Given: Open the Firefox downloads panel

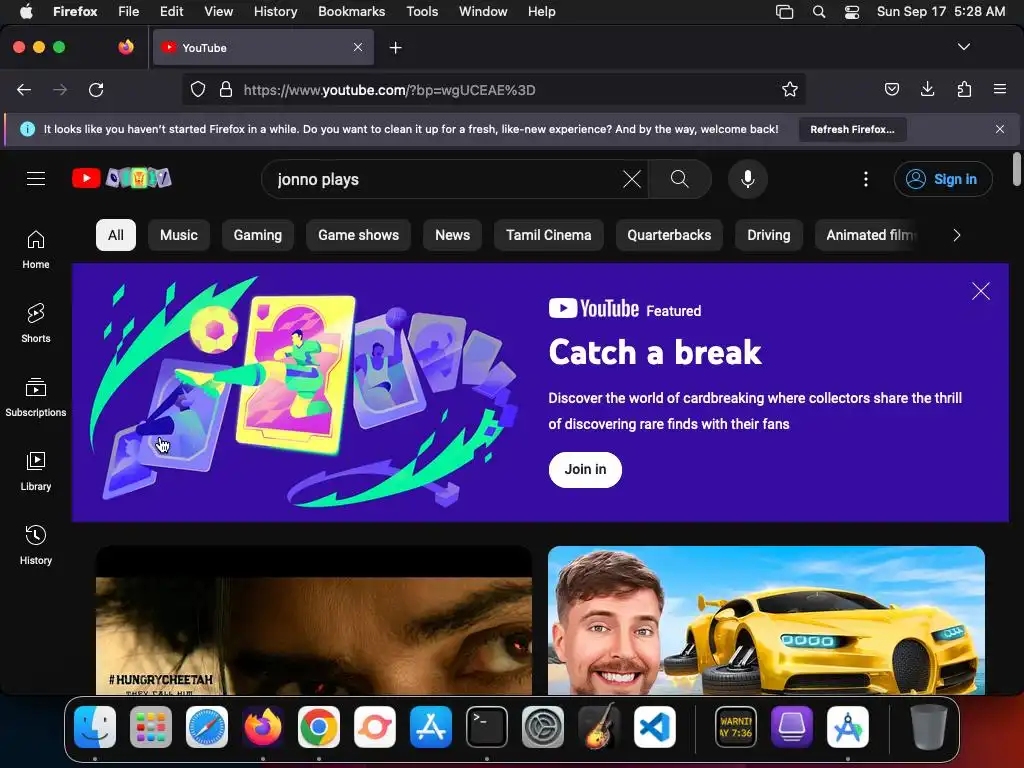Looking at the screenshot, I should (x=927, y=89).
